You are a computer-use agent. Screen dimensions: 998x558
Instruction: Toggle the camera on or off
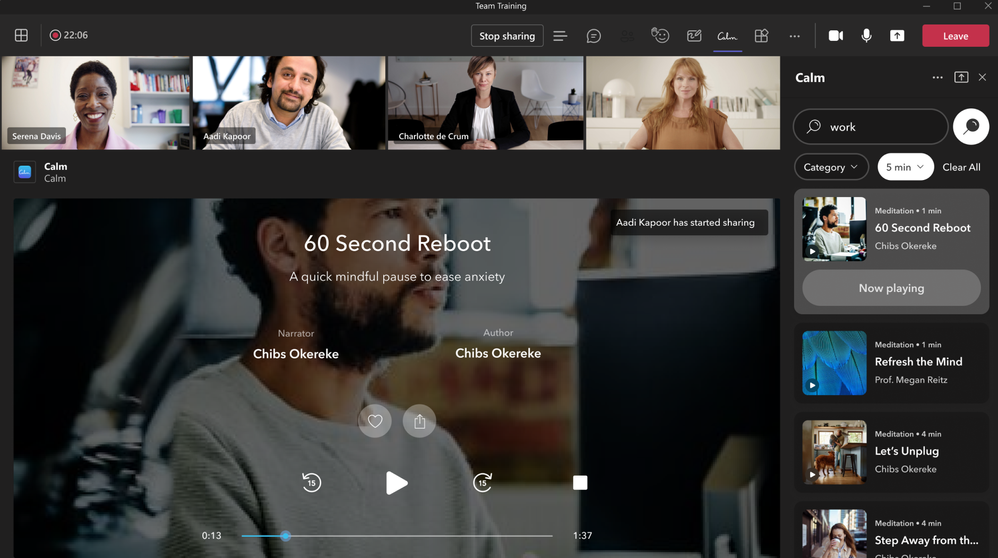tap(836, 36)
